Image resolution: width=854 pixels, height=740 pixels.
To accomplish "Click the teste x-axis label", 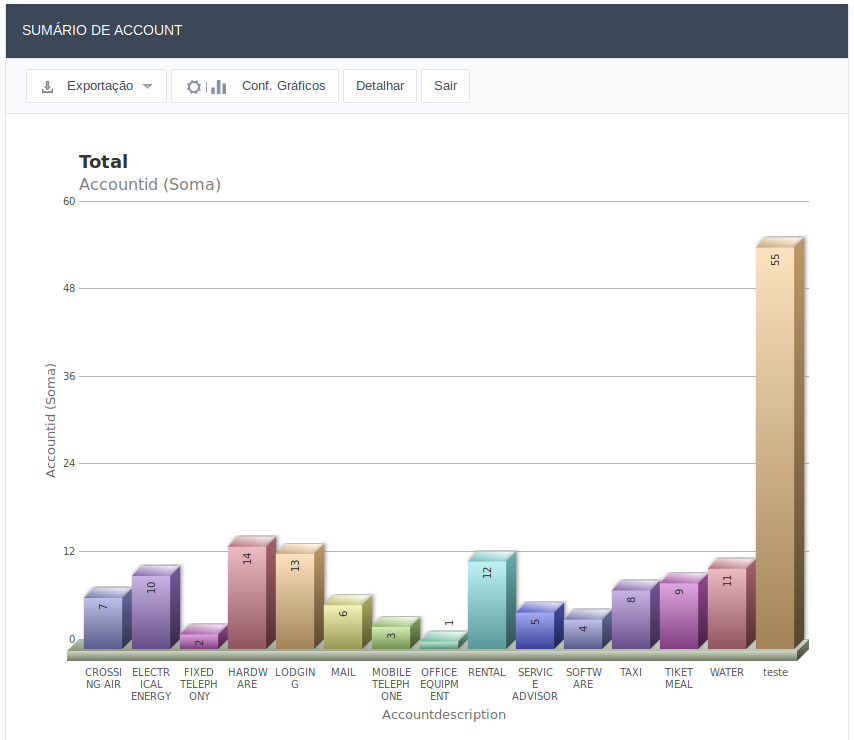I will (x=775, y=672).
